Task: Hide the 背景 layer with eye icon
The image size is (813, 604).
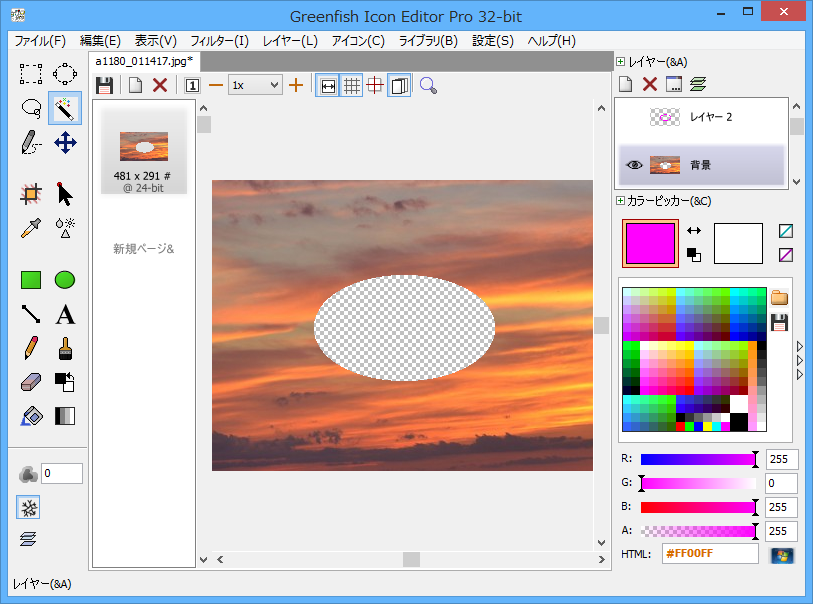Action: (634, 165)
